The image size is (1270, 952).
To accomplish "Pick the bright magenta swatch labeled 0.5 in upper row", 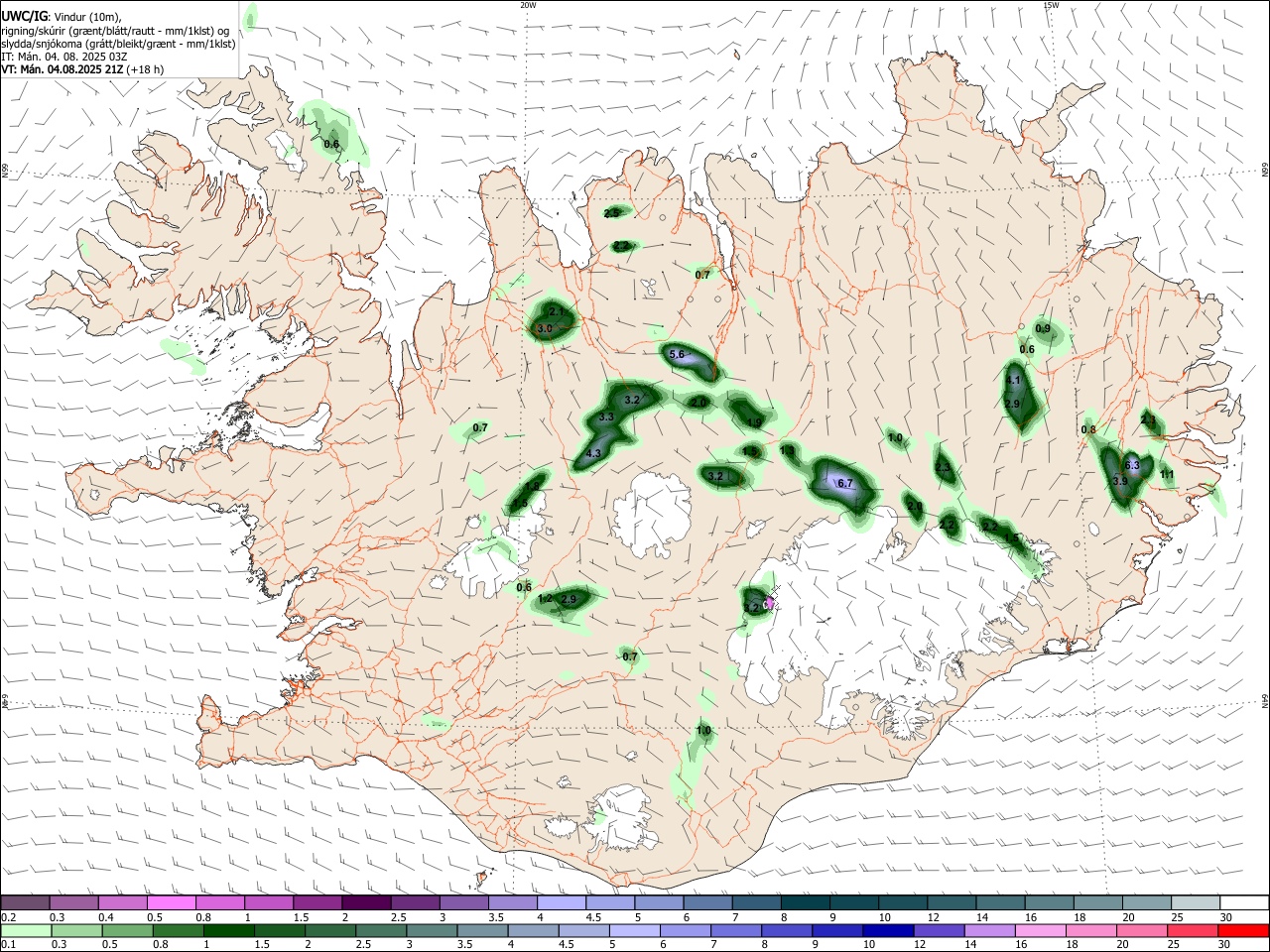I will (x=171, y=902).
